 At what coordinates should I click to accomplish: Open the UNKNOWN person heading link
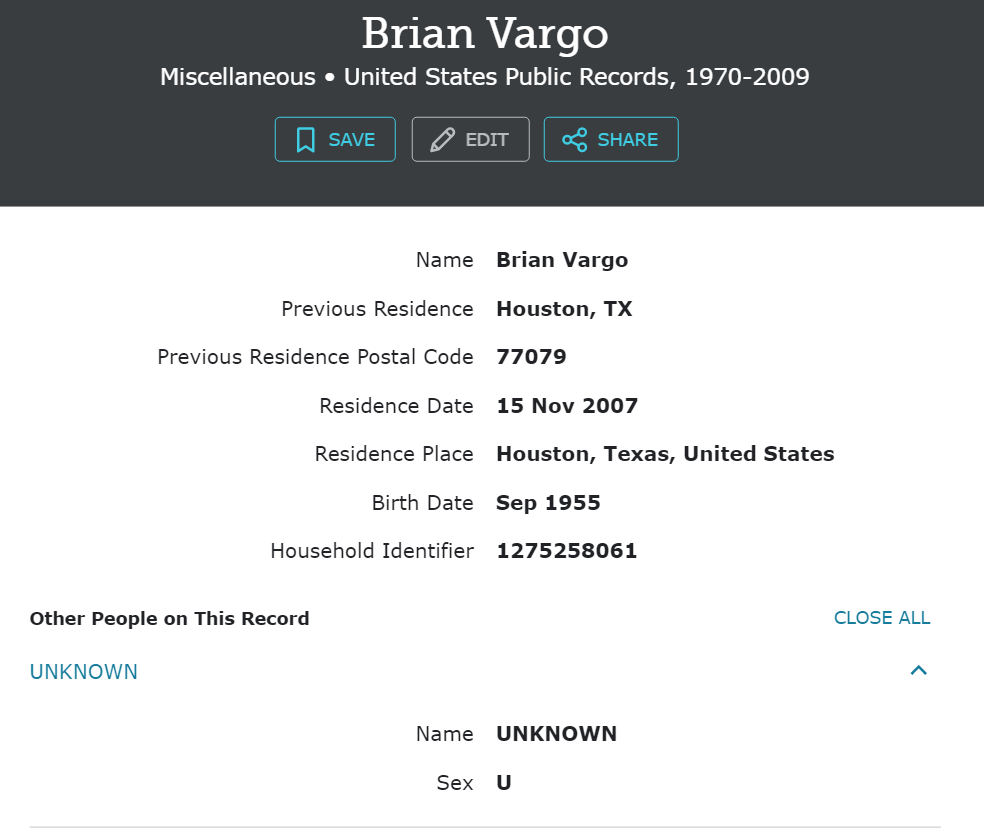click(84, 672)
